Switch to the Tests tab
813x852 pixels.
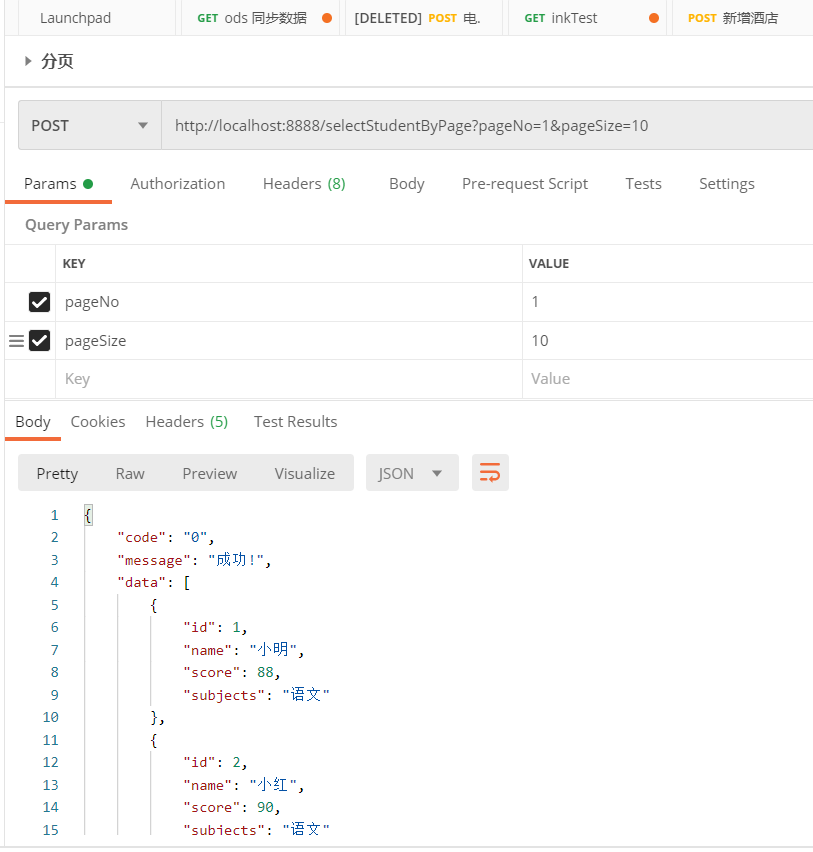643,184
